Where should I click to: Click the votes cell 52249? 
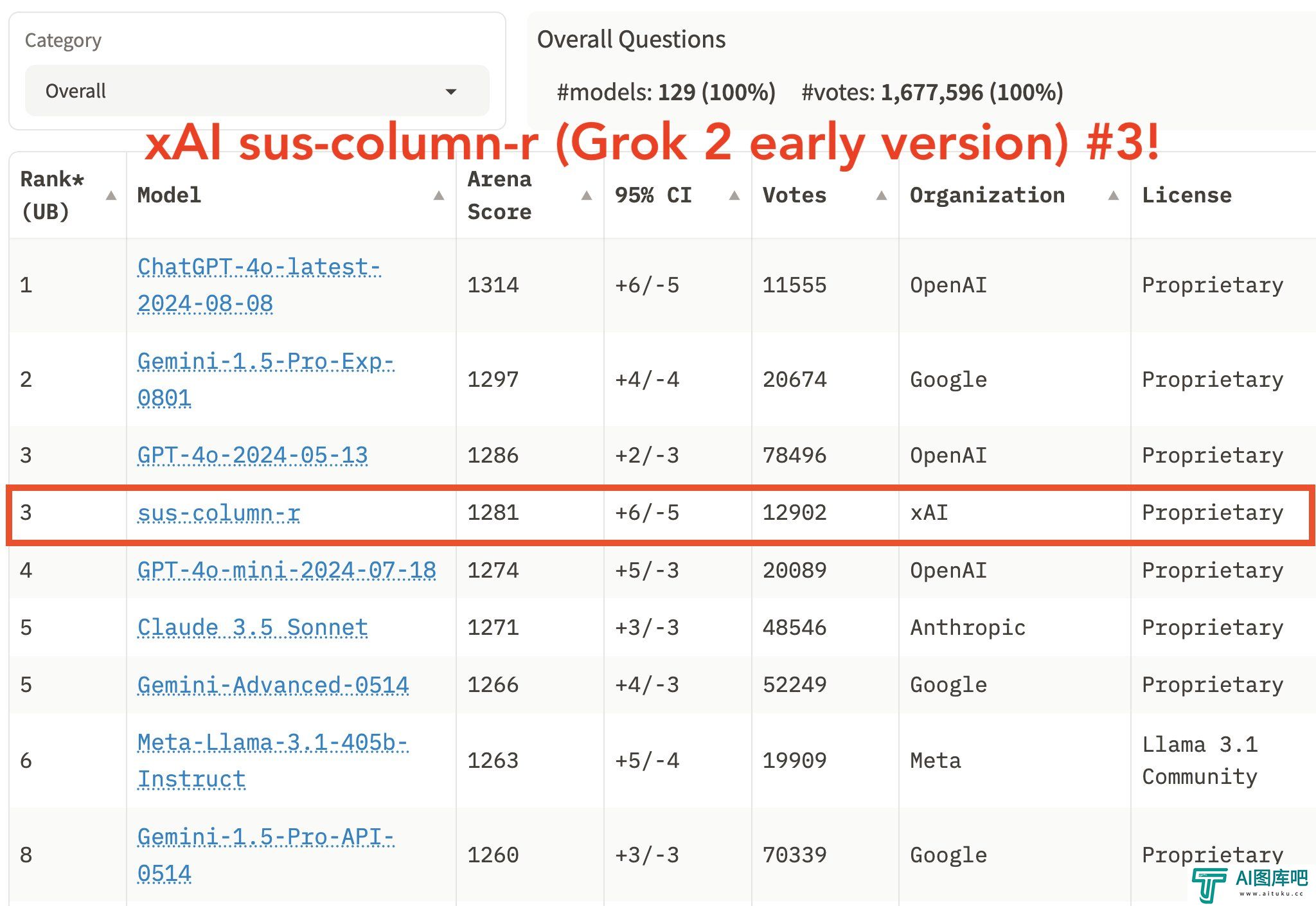[794, 685]
